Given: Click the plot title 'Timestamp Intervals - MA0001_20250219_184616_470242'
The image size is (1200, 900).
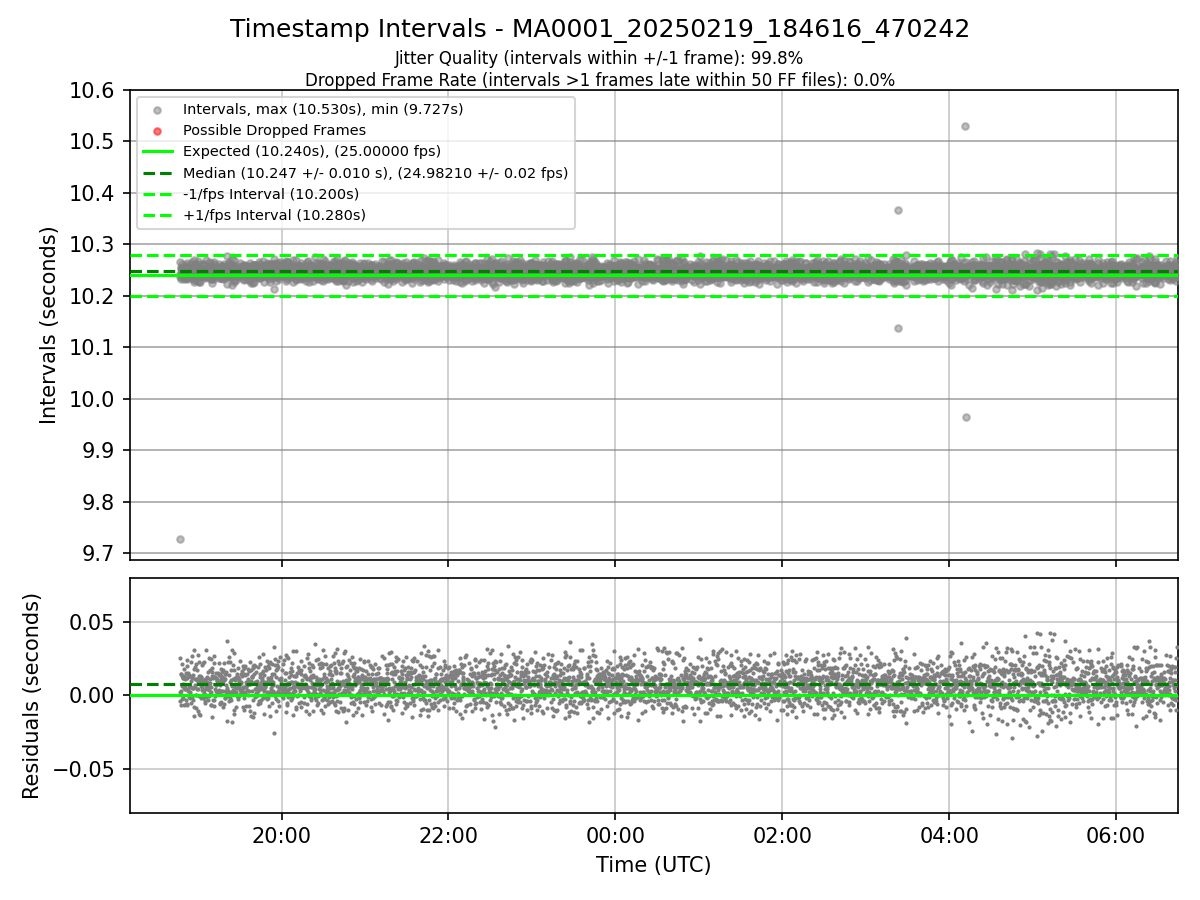Looking at the screenshot, I should pos(600,29).
